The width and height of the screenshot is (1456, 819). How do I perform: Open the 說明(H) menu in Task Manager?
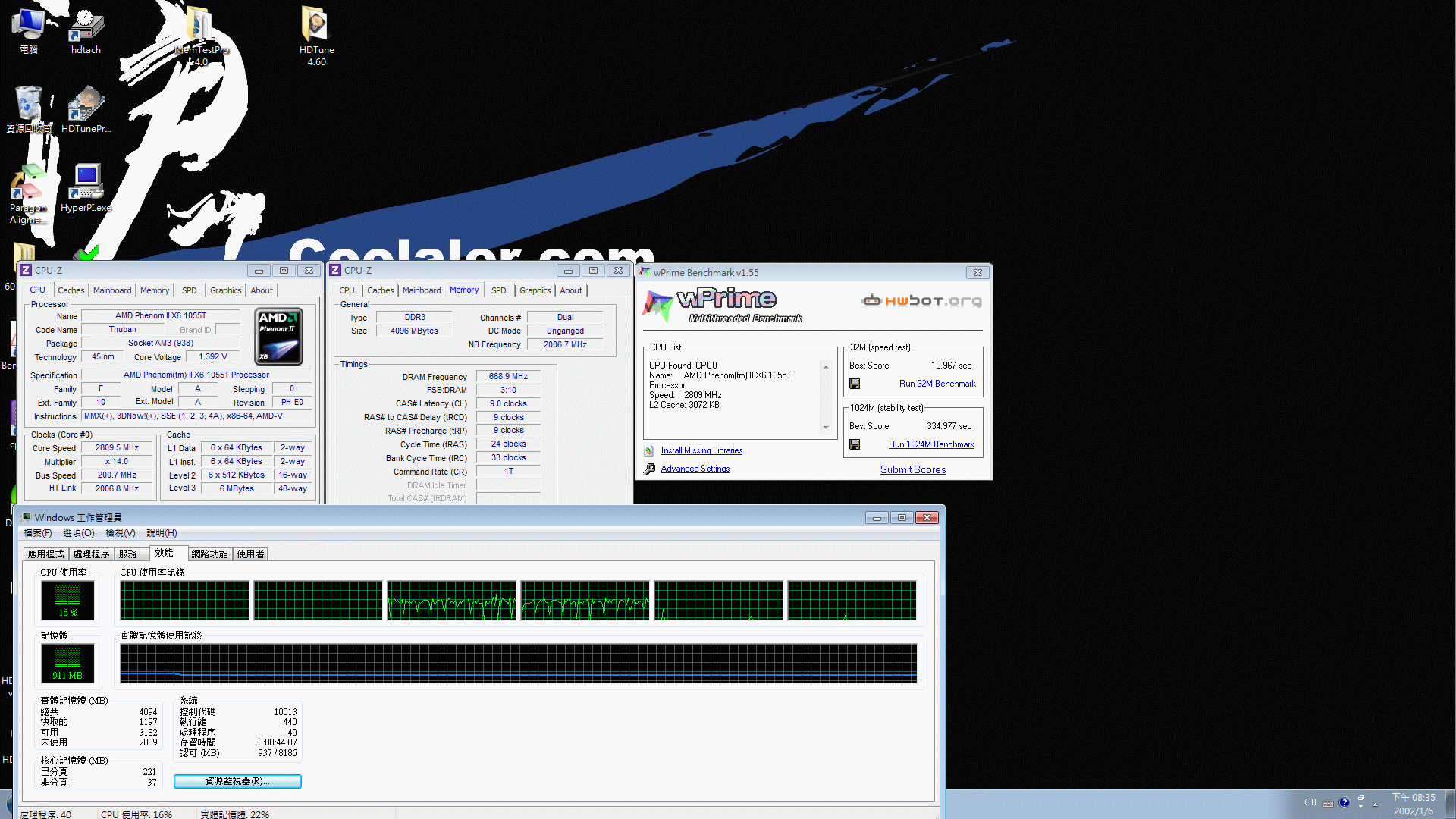point(162,533)
